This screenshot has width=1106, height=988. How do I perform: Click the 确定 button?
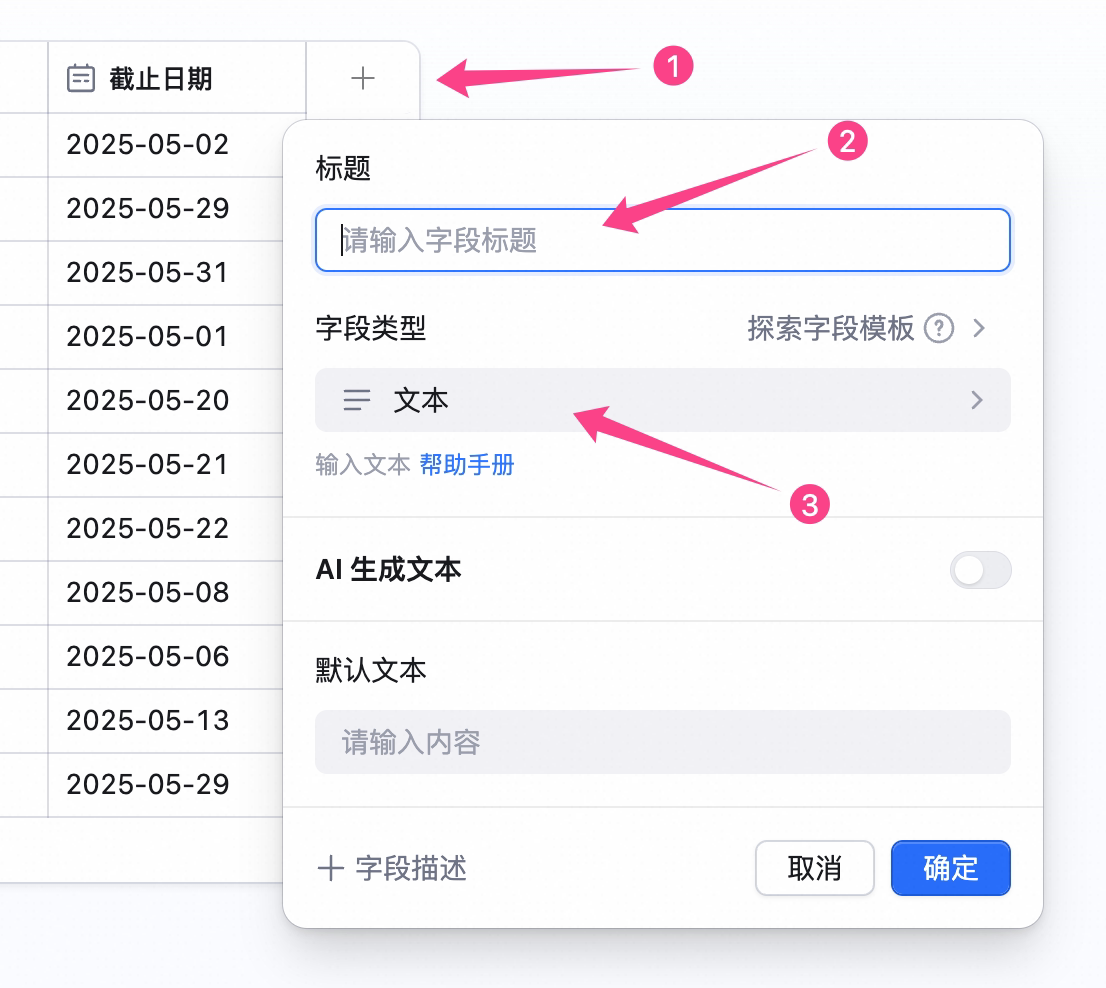click(950, 868)
